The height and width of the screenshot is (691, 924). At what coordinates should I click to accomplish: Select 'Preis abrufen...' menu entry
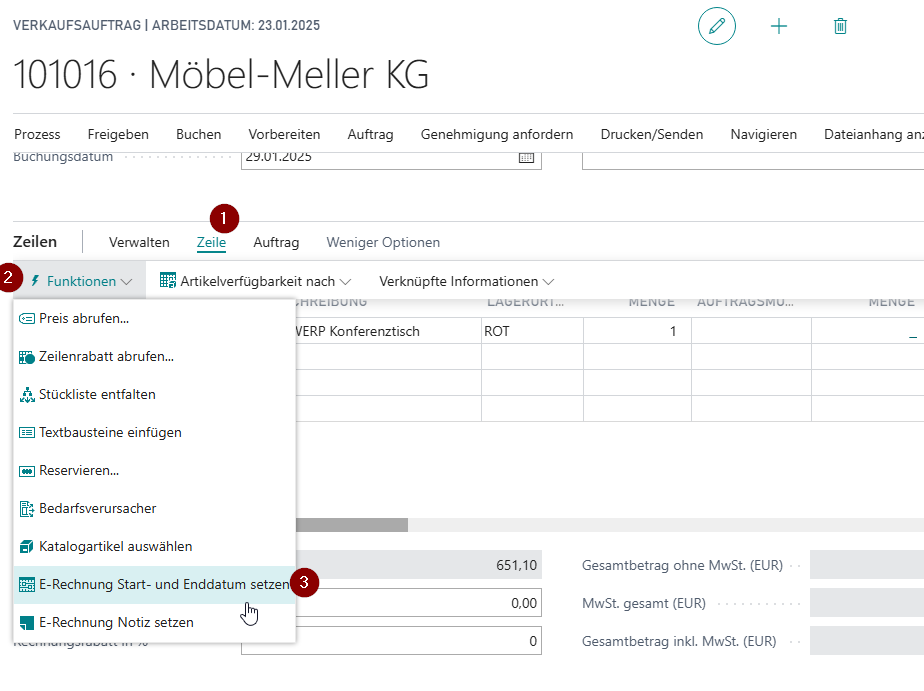click(84, 318)
